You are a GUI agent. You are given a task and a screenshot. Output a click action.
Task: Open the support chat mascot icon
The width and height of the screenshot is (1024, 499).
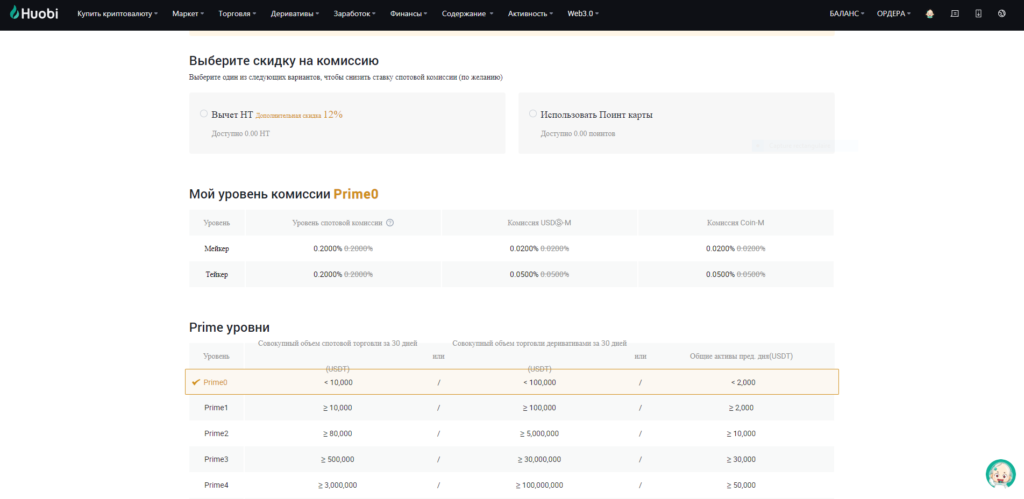[x=1000, y=473]
